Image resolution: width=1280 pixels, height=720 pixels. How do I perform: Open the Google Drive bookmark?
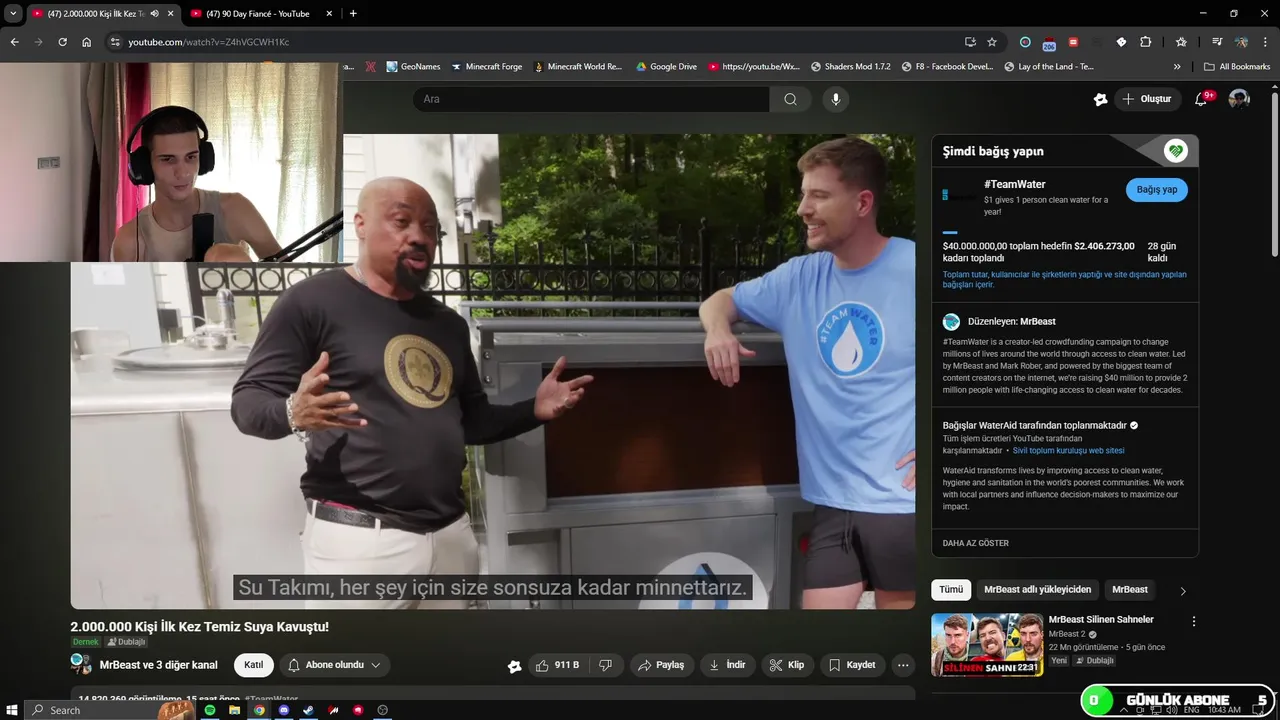[666, 67]
